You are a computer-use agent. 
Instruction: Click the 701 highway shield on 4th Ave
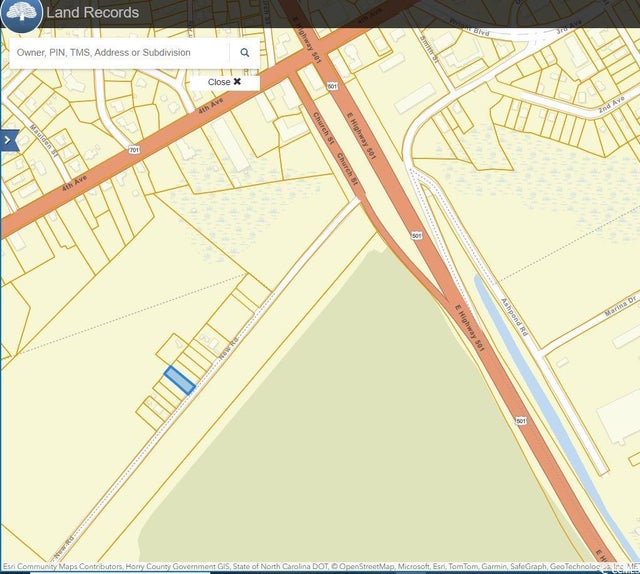click(133, 150)
